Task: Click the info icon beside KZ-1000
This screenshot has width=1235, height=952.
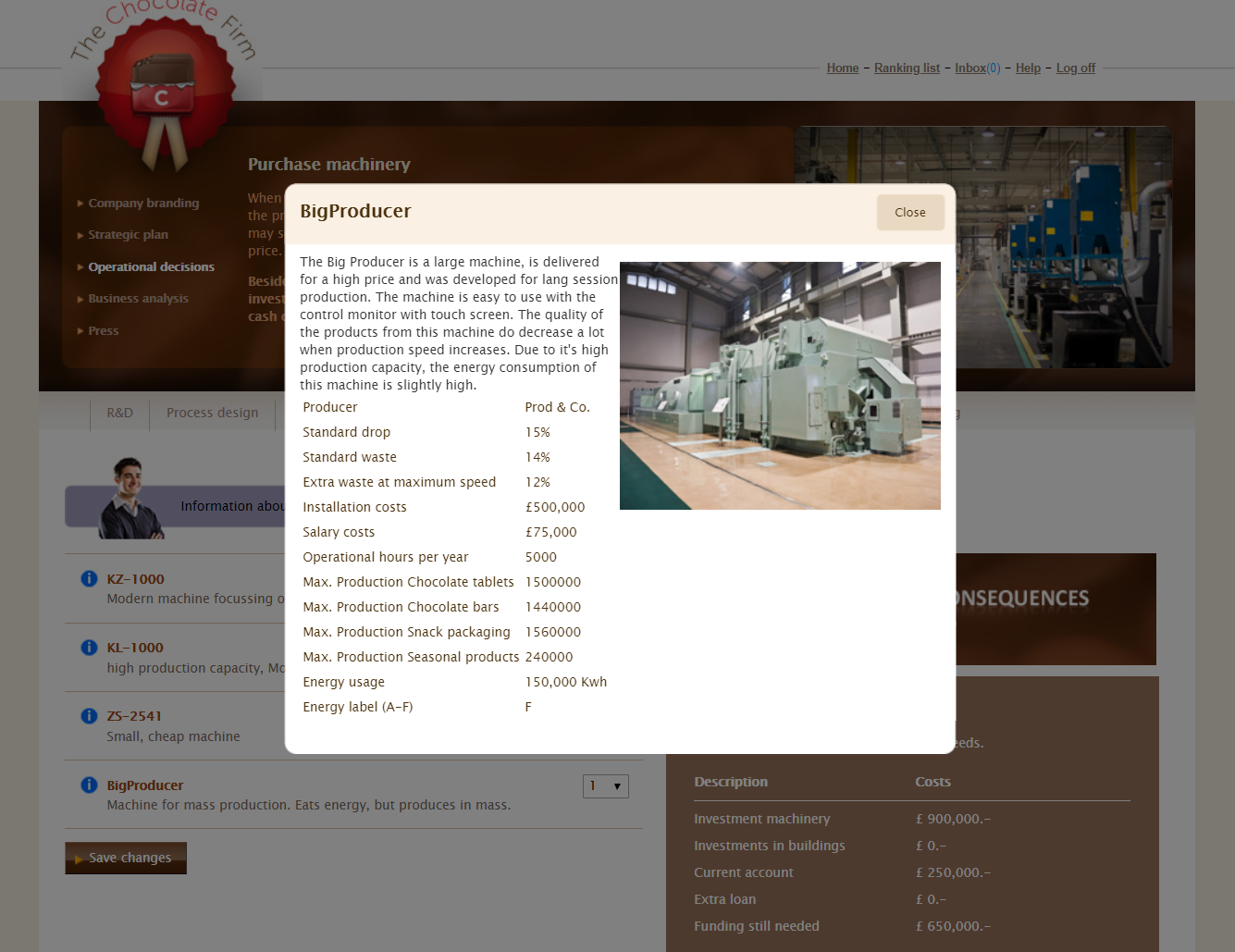Action: (x=89, y=578)
